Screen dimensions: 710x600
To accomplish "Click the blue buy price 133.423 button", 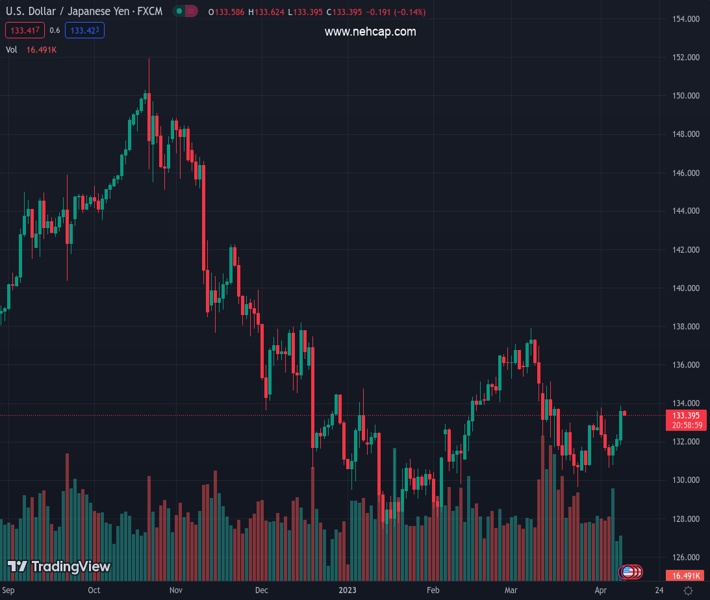I will click(87, 30).
